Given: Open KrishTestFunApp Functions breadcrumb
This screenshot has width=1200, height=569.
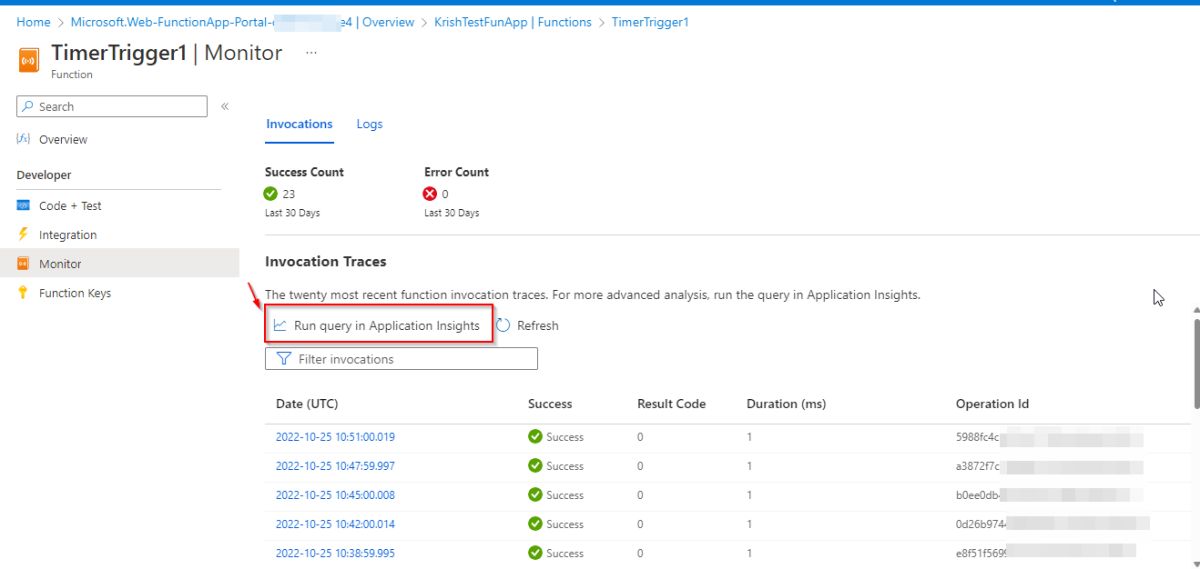Looking at the screenshot, I should tap(512, 22).
